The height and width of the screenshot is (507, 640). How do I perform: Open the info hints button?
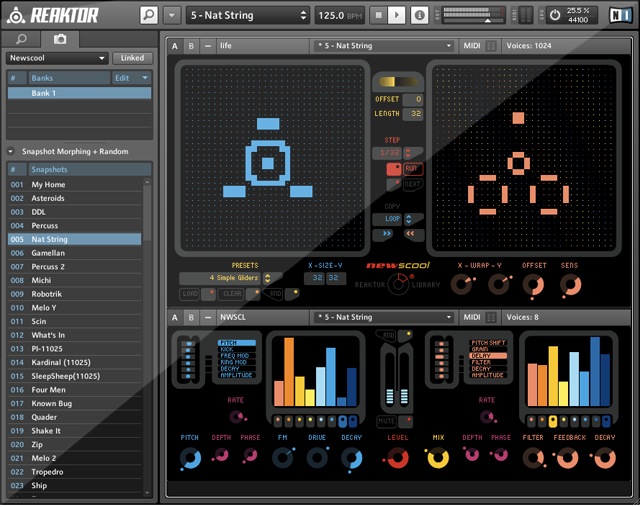419,16
